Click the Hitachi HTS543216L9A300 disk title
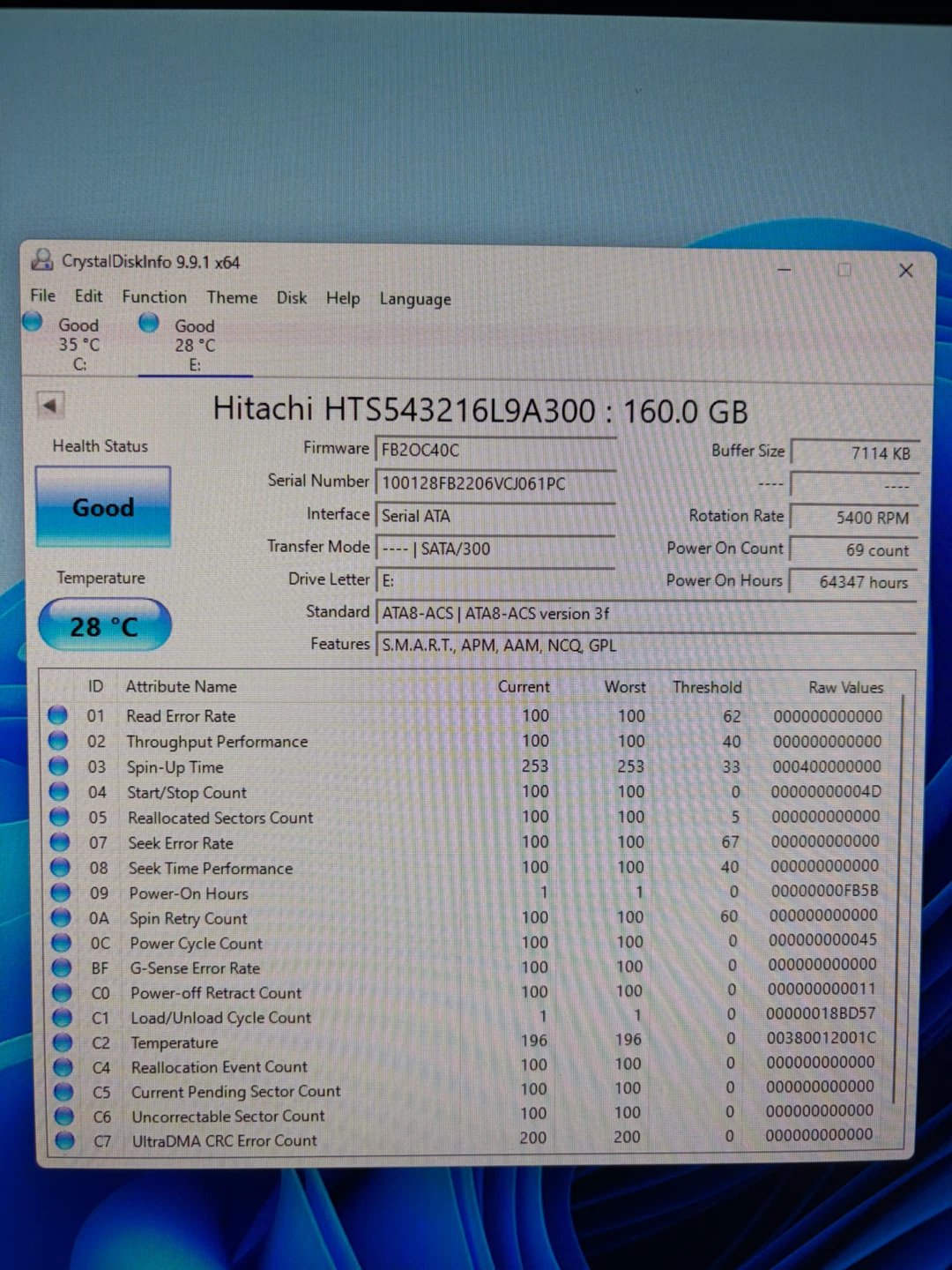 (480, 411)
